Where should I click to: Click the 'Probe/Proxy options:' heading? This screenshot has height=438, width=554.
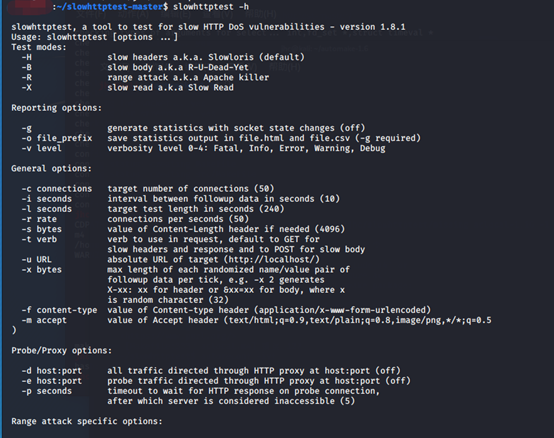click(x=61, y=350)
